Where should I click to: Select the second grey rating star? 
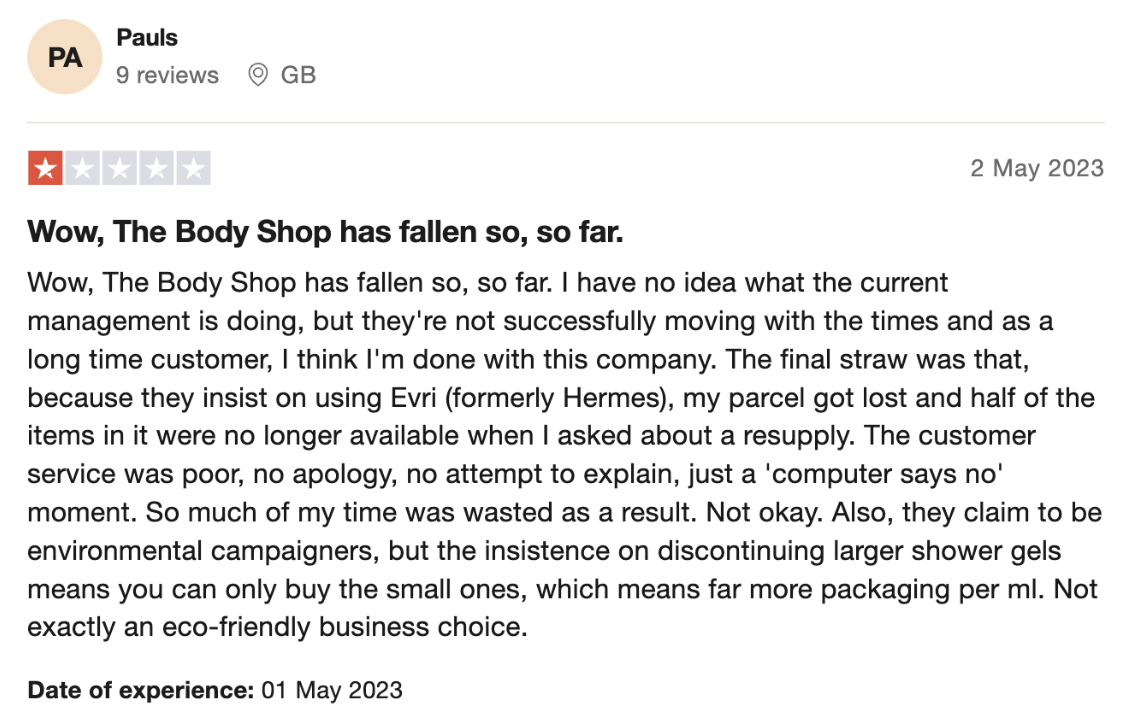[83, 168]
